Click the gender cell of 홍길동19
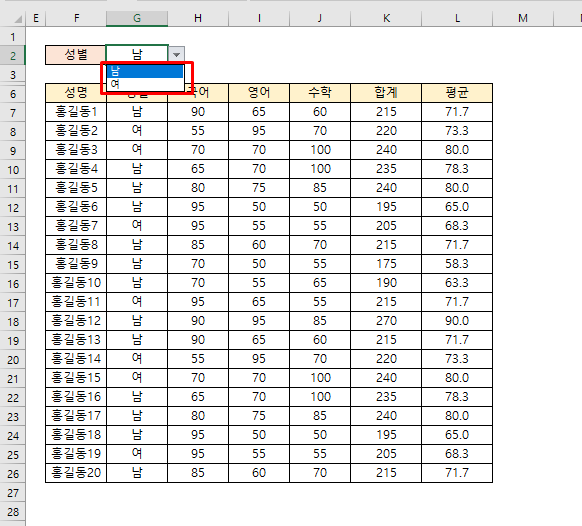The width and height of the screenshot is (582, 526). coord(137,454)
